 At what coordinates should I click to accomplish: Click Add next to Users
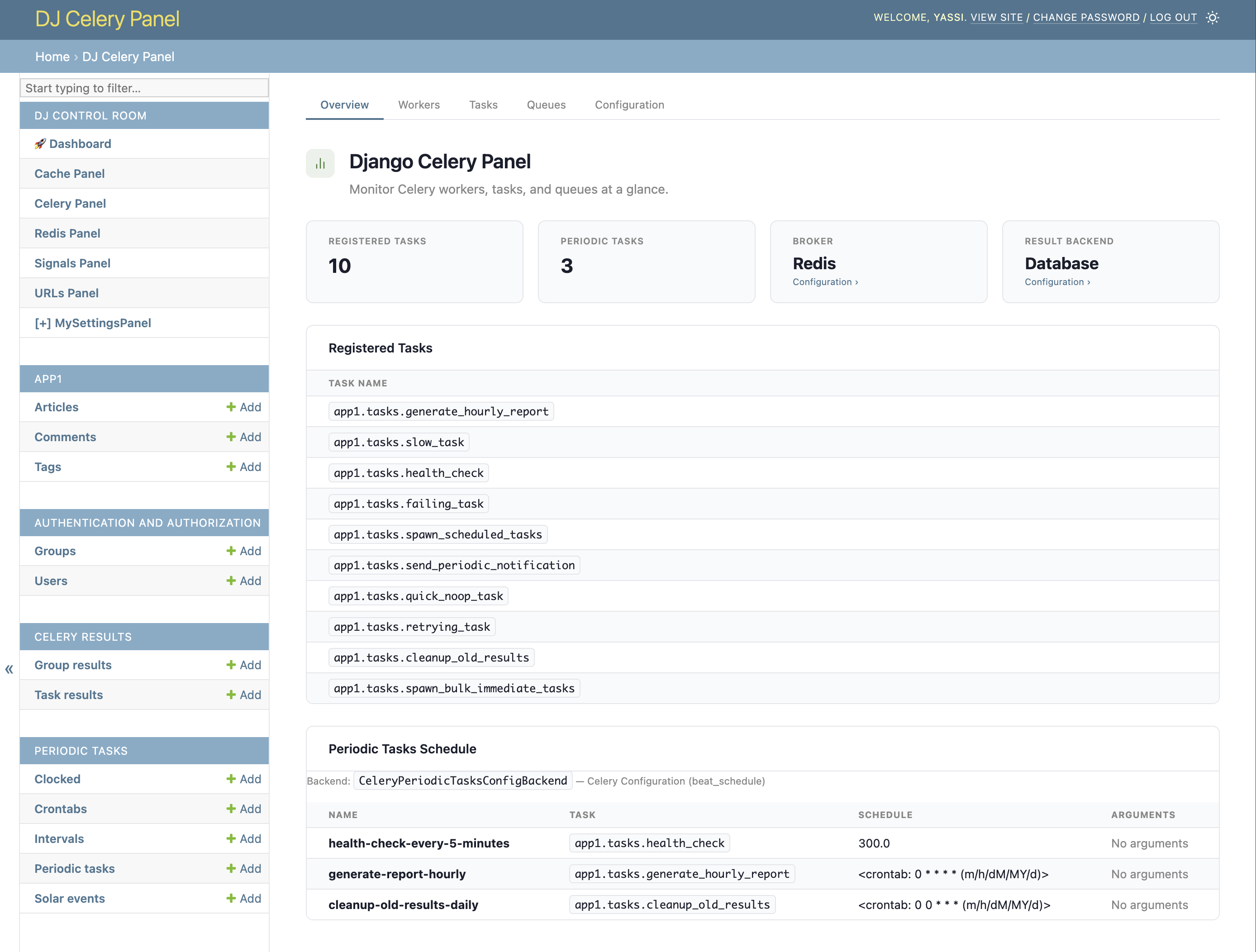243,581
